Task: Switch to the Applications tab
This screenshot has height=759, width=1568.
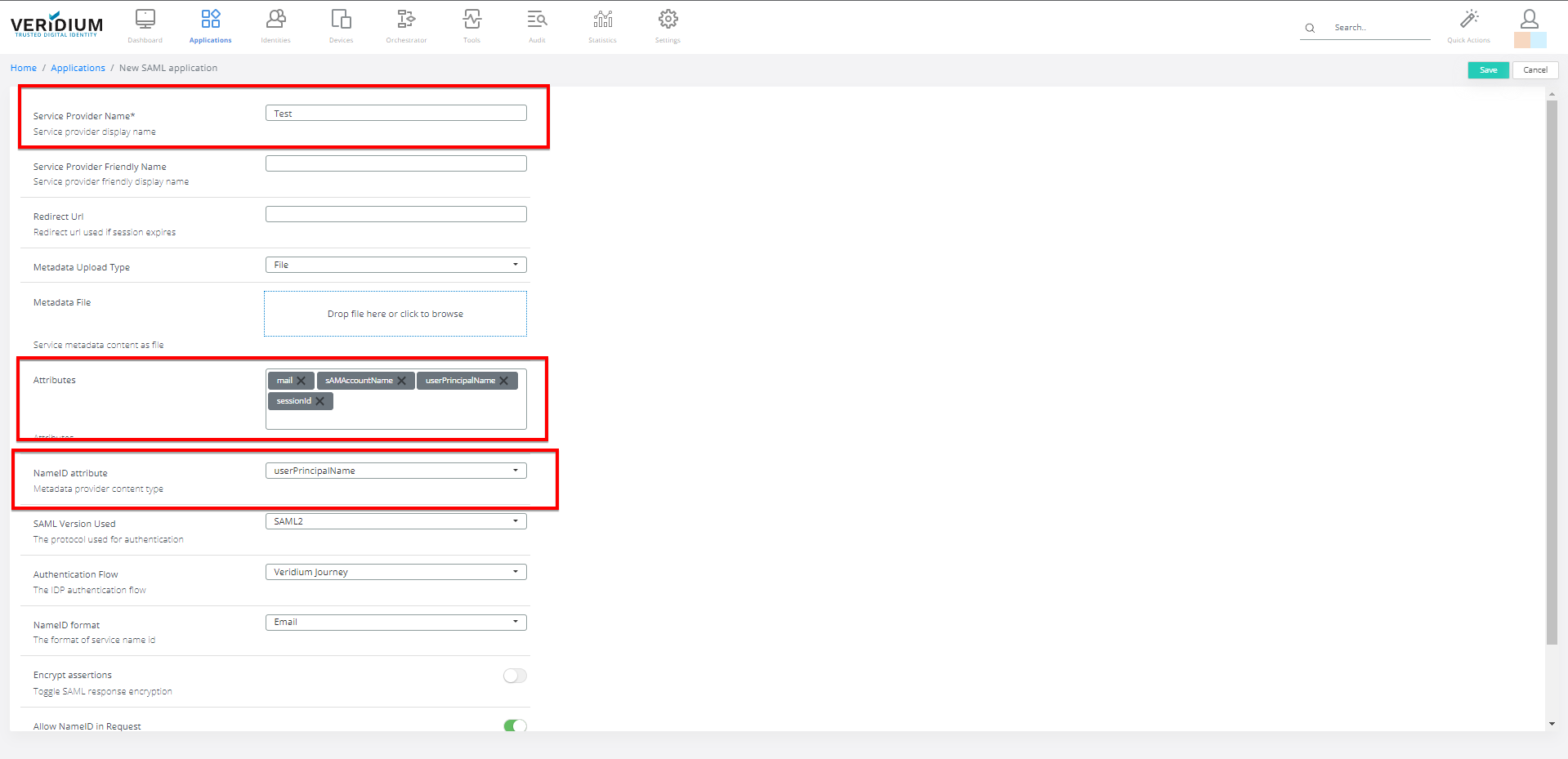Action: tap(210, 26)
